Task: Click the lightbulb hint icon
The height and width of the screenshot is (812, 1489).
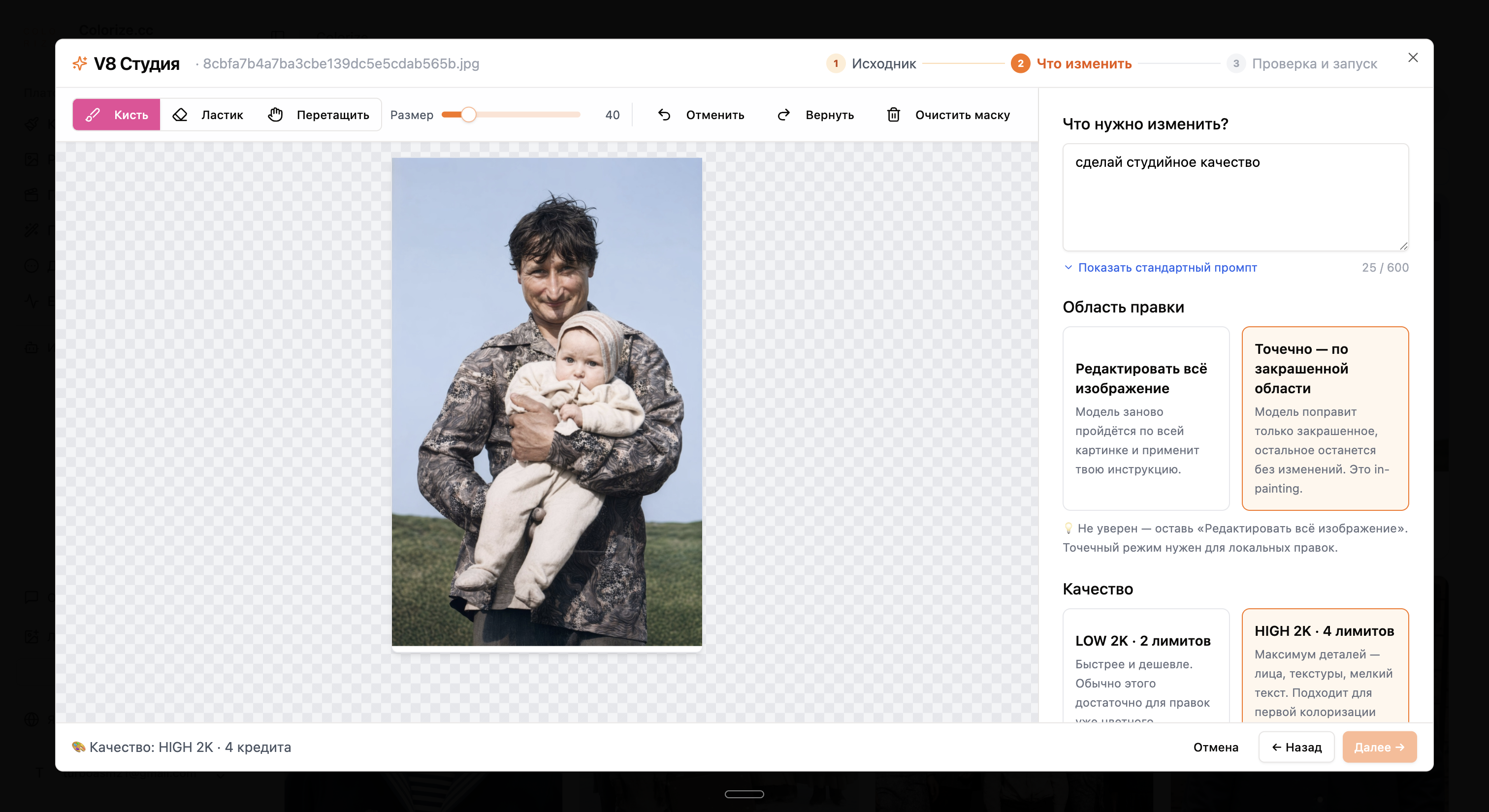Action: point(1068,528)
